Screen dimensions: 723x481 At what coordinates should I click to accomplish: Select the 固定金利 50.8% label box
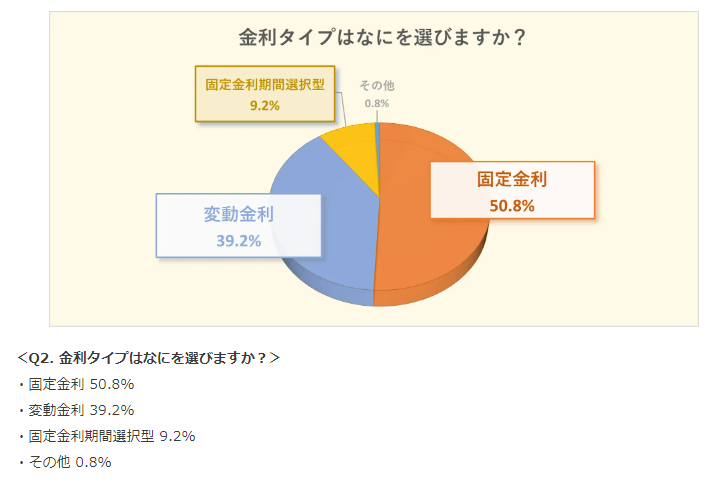512,190
